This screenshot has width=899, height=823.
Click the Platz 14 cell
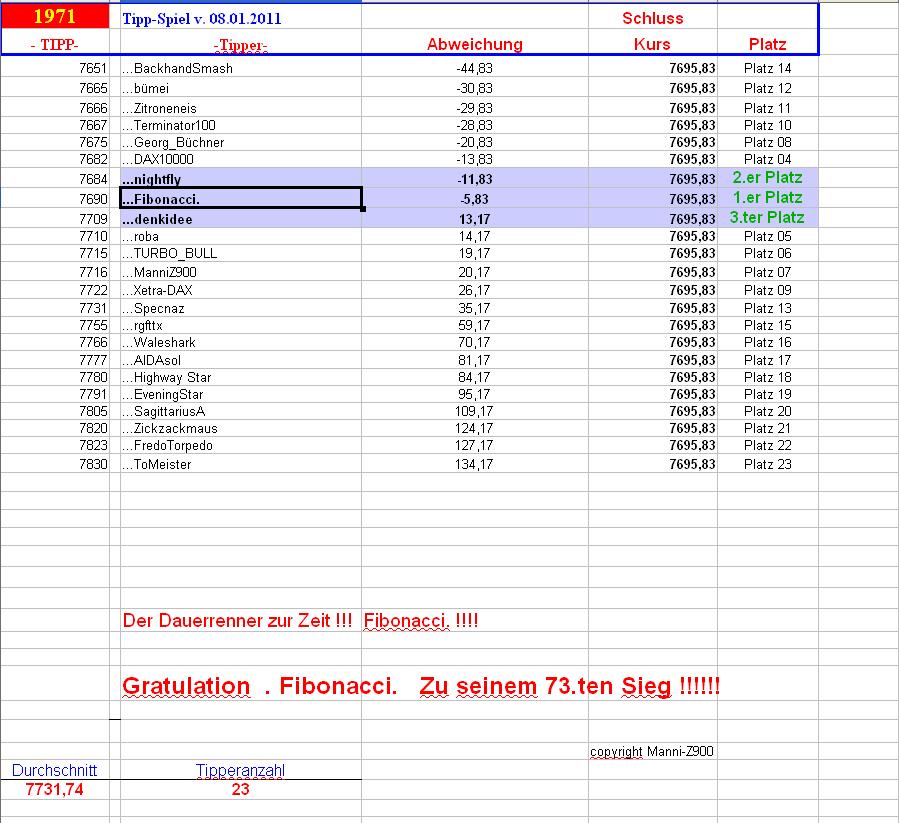[x=767, y=68]
